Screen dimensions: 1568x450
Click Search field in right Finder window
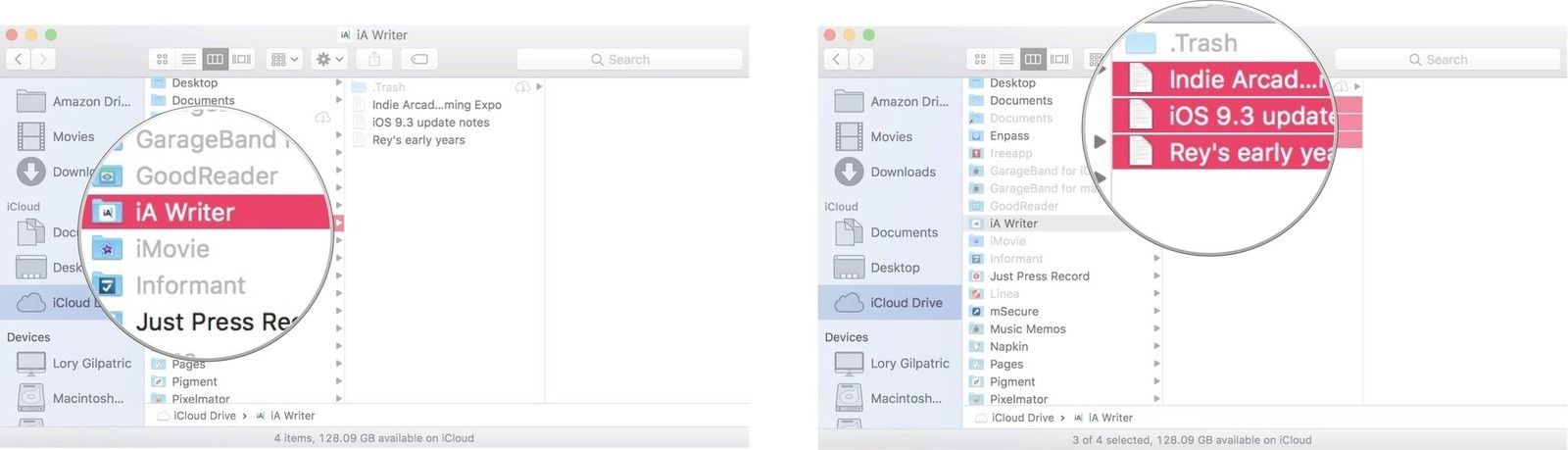1445,60
